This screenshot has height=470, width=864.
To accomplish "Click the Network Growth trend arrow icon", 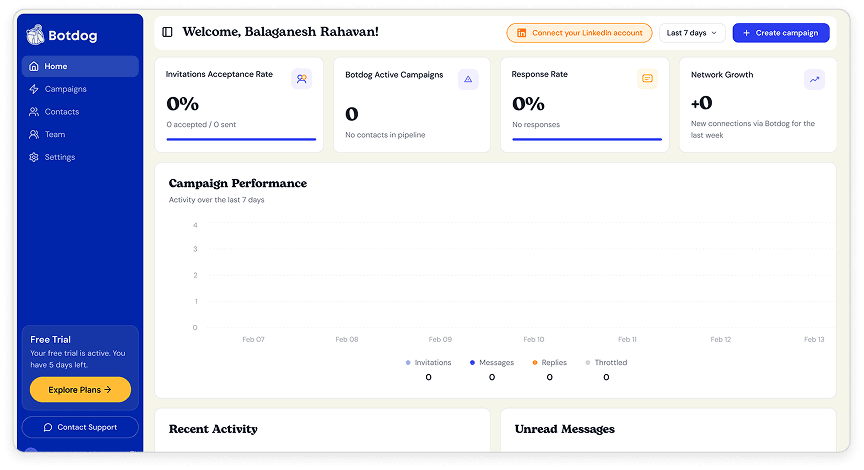I will 814,79.
